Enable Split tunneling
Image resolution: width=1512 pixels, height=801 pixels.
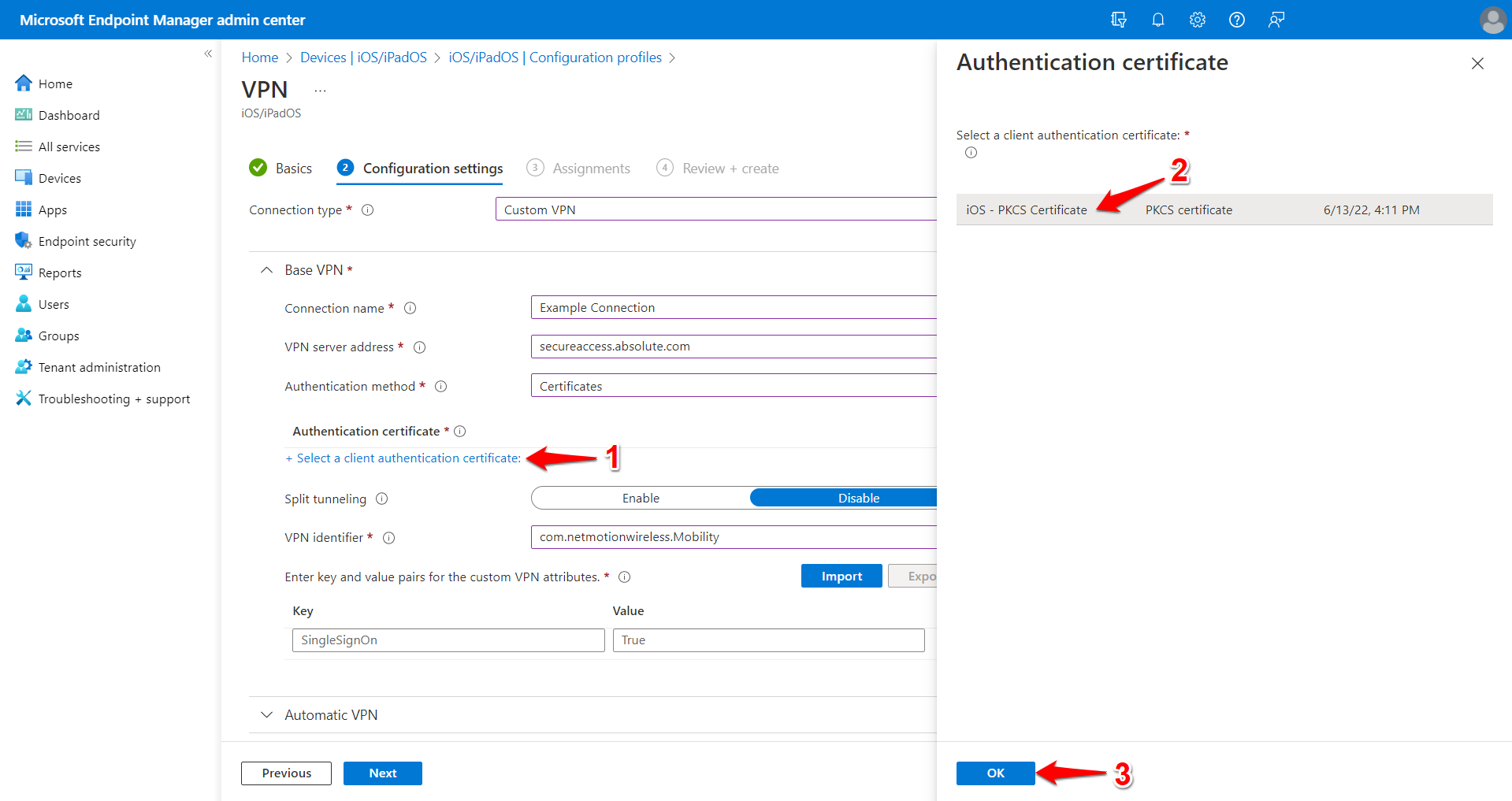(641, 497)
